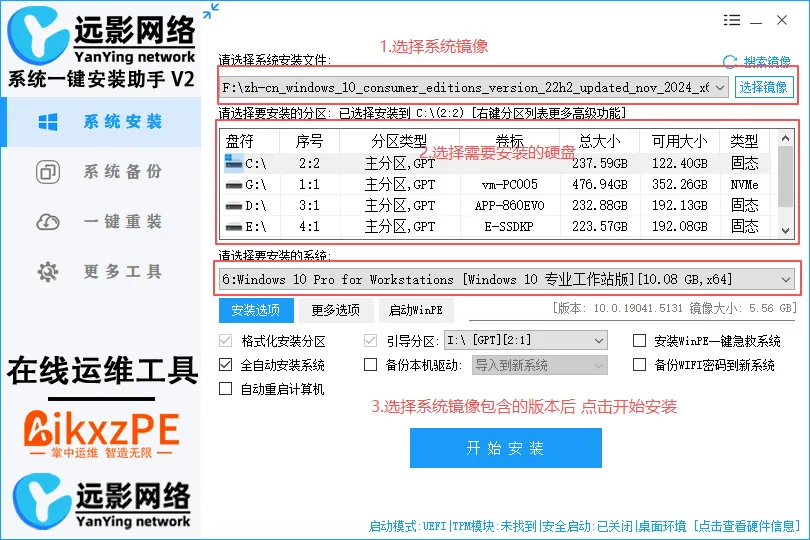Enable 备份WIFI密码到新系统 checkbox
810x540 pixels.
[640, 365]
